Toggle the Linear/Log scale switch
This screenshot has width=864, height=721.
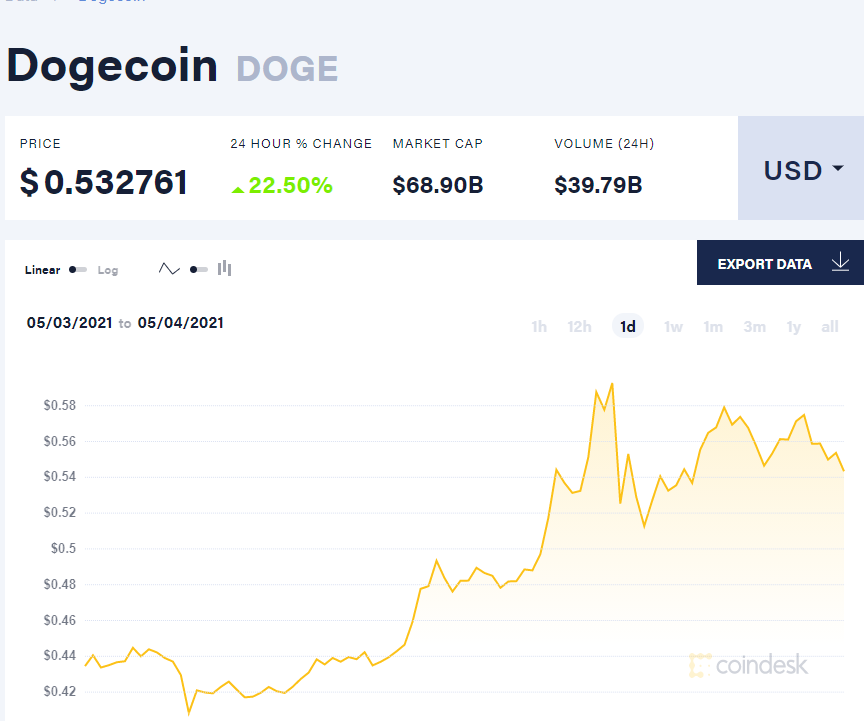click(x=78, y=270)
